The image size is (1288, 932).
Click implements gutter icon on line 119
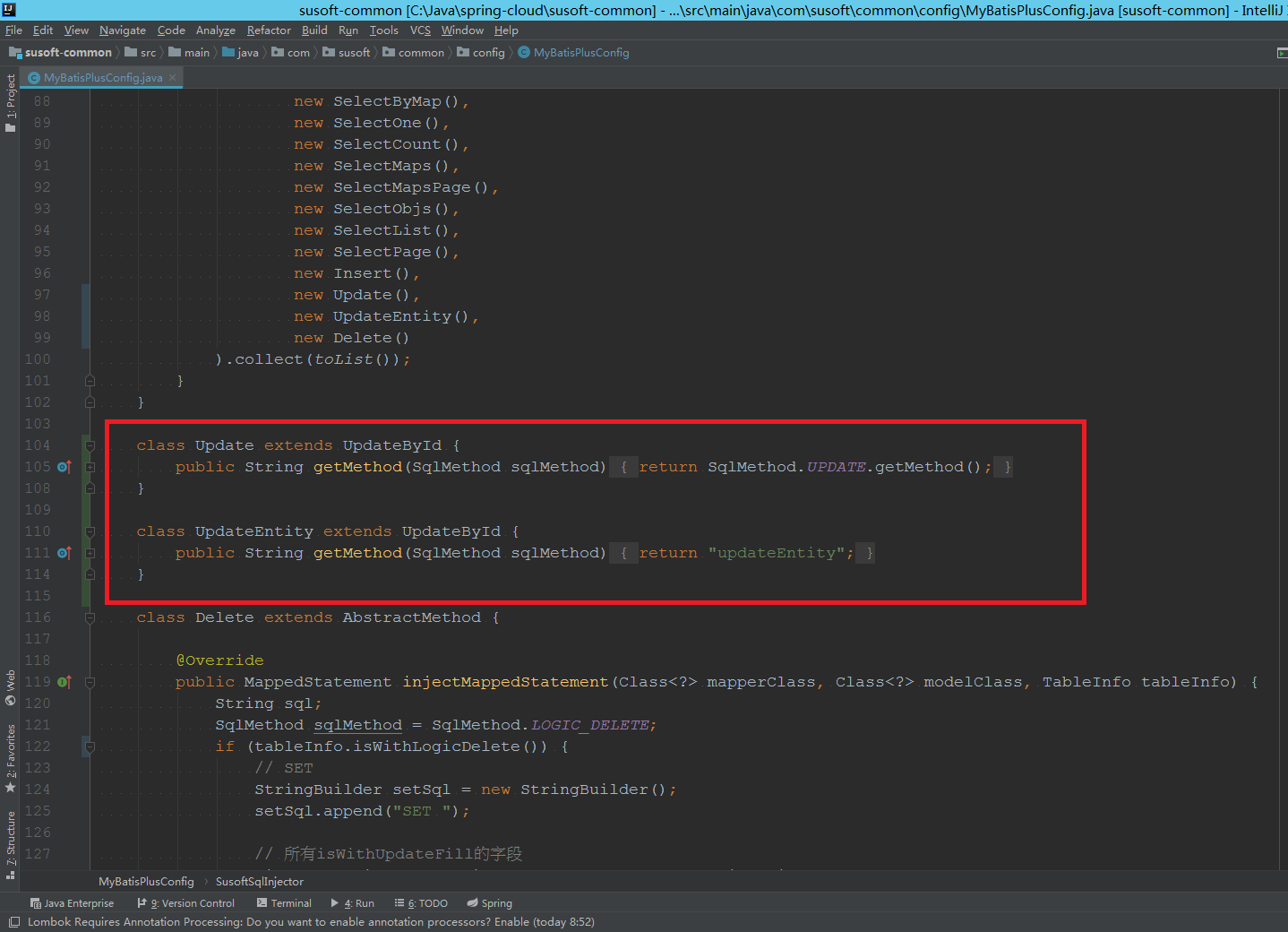[x=64, y=682]
